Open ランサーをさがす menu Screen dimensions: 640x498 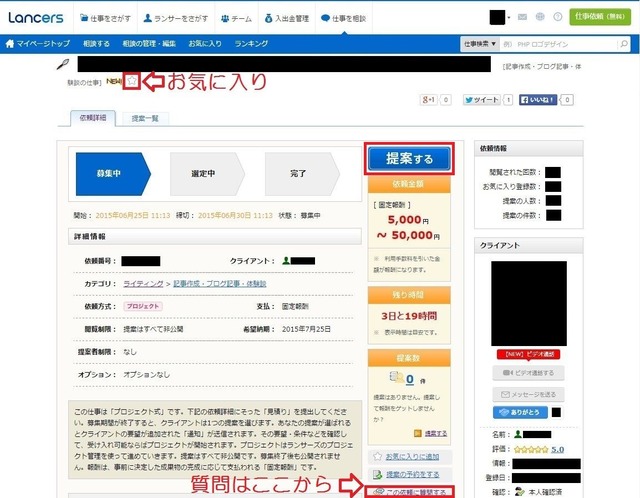point(176,18)
